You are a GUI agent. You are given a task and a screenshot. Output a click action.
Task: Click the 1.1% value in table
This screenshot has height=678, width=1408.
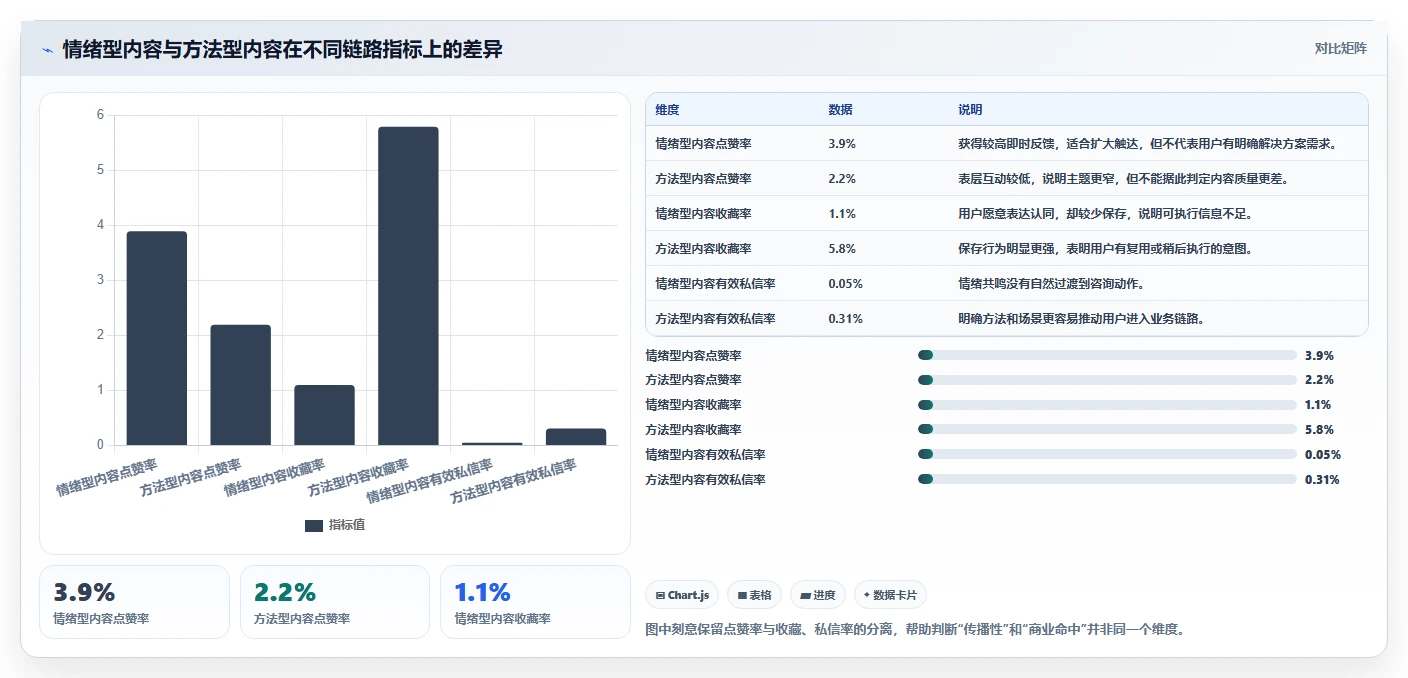tap(842, 214)
